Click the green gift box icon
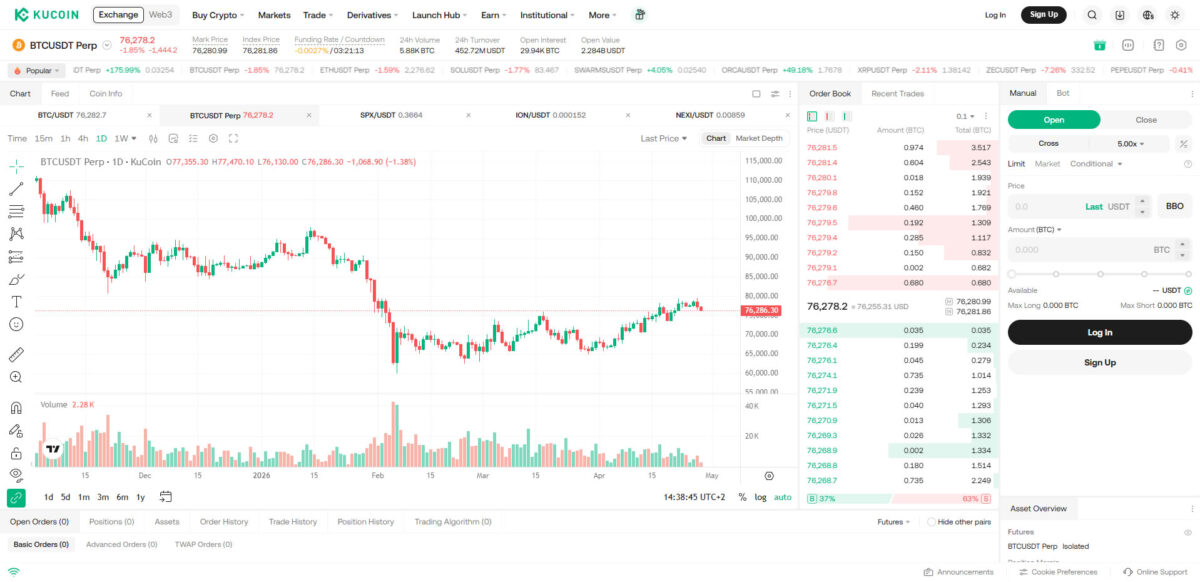 click(1100, 45)
